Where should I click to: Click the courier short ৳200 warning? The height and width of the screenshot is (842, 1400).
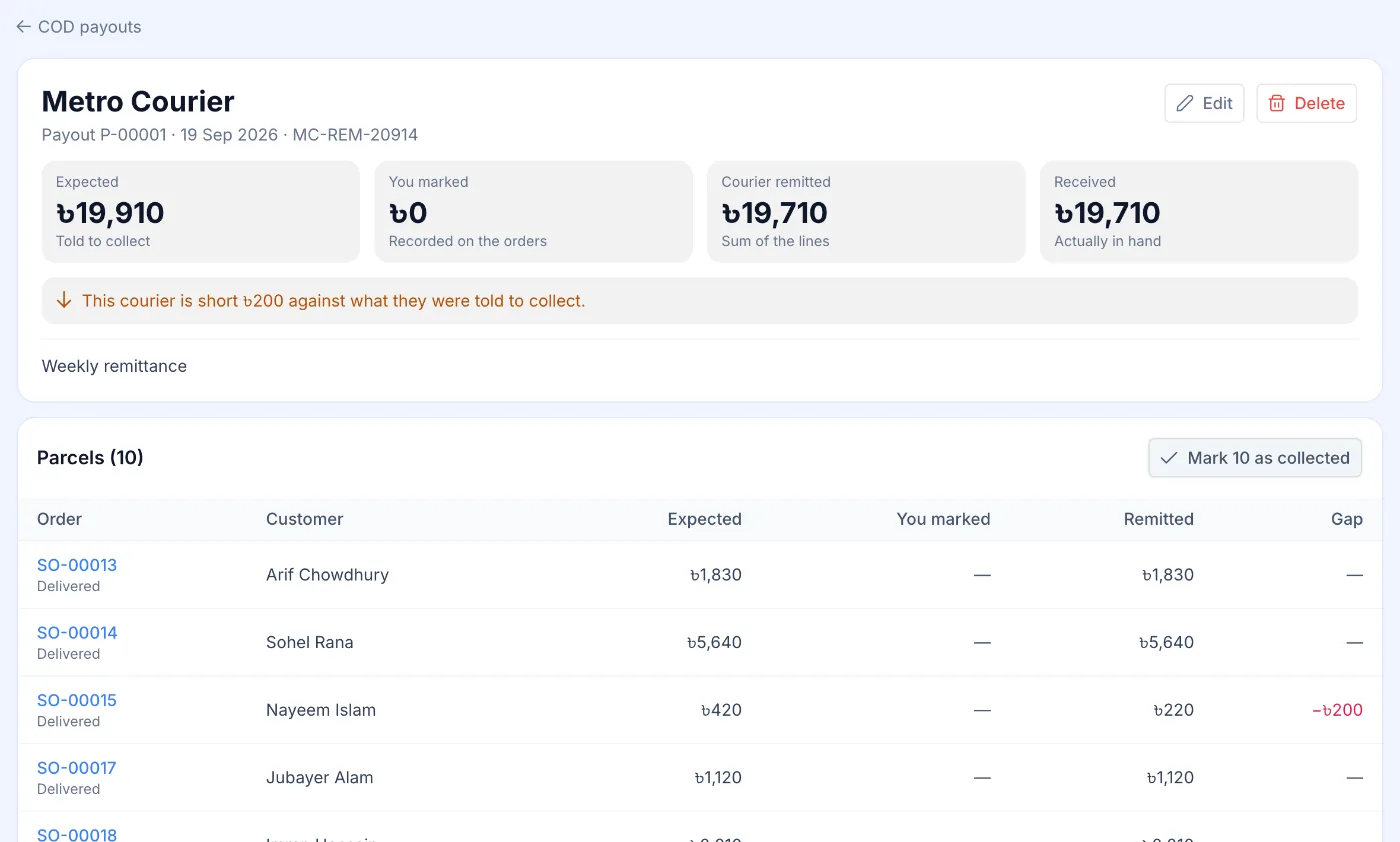tap(700, 300)
